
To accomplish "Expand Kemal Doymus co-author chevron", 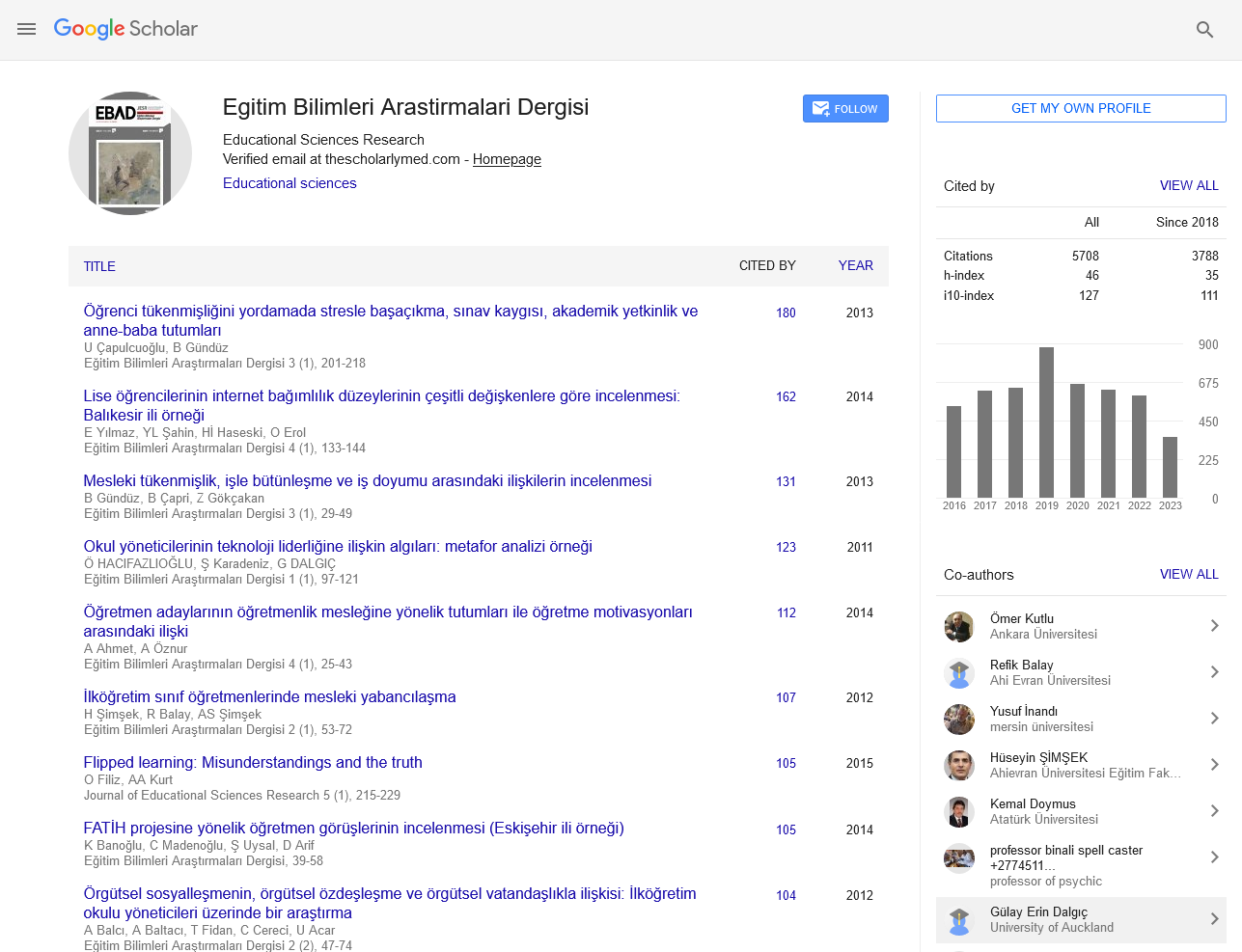I will tap(1214, 811).
